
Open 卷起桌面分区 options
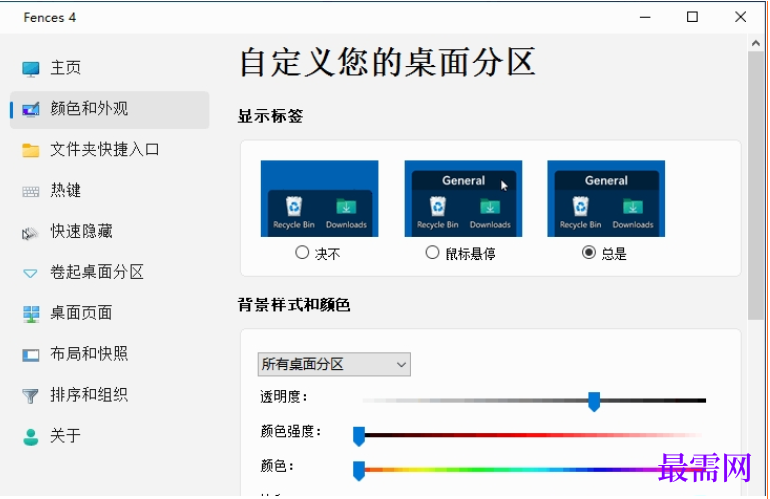pos(110,273)
